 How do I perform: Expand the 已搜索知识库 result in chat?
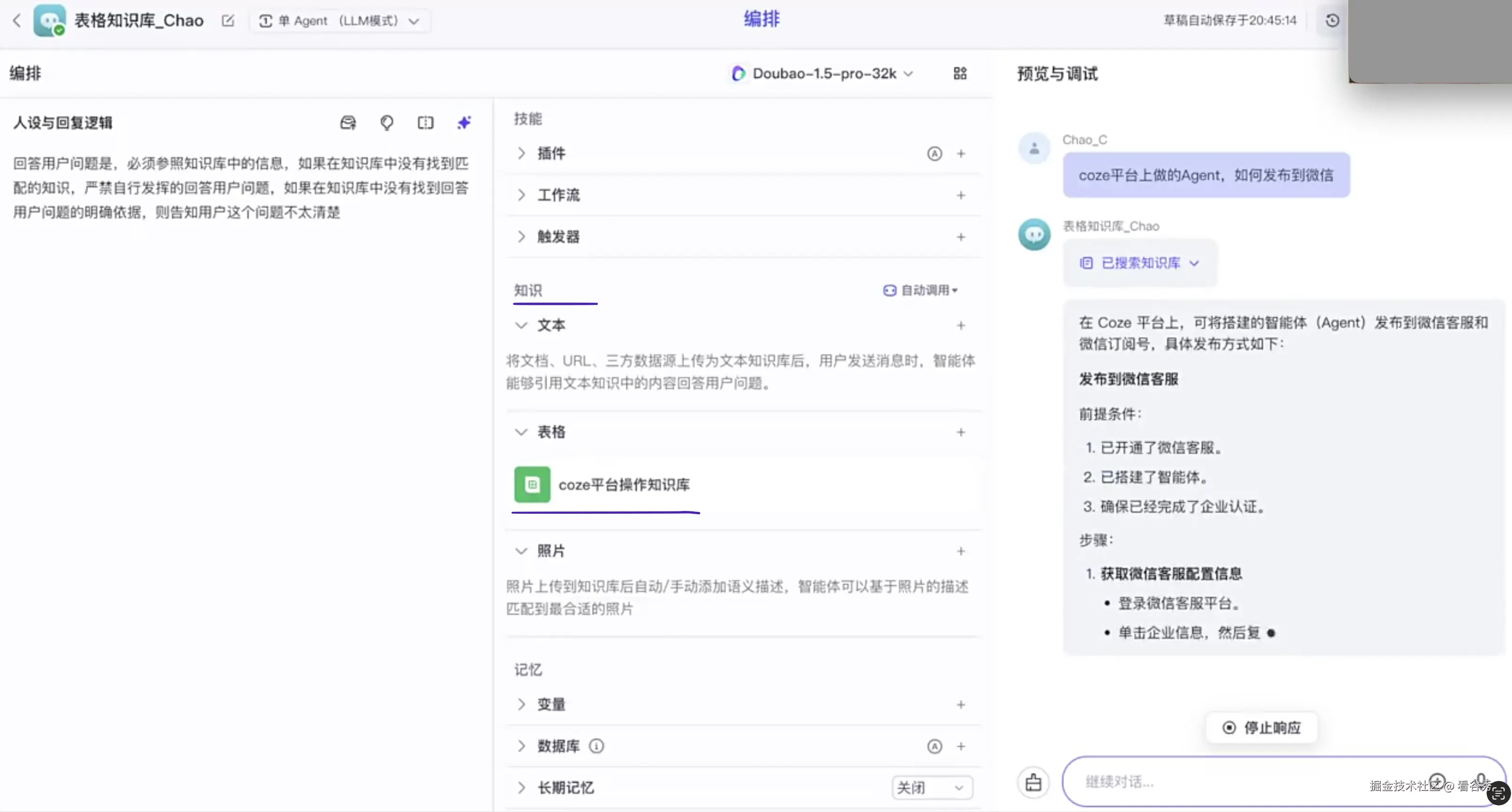pyautogui.click(x=1139, y=263)
